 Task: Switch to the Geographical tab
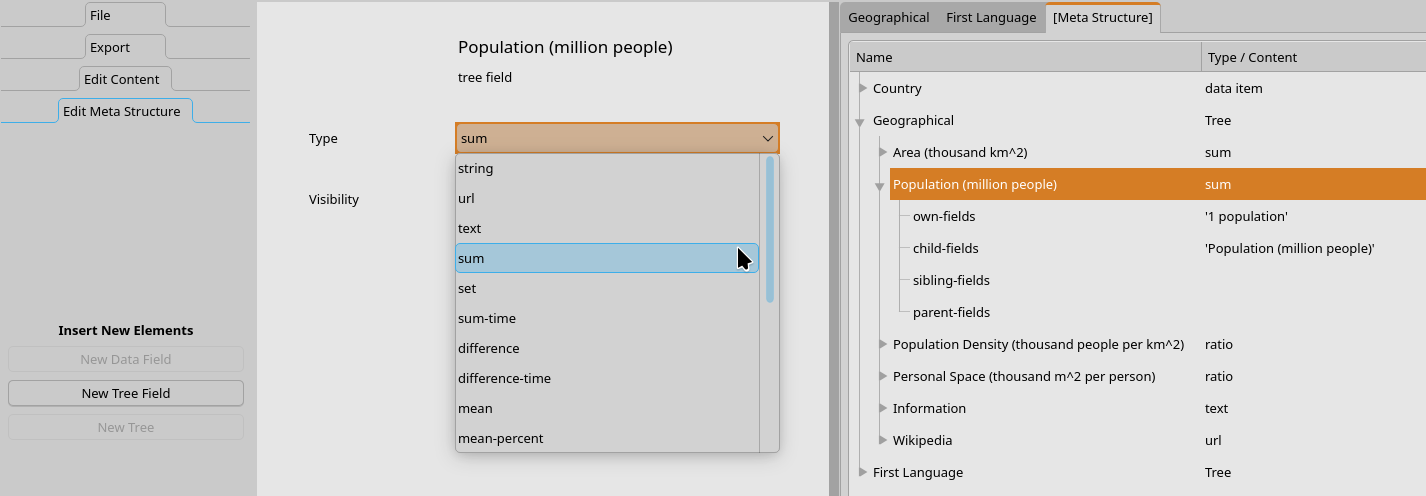click(x=889, y=17)
